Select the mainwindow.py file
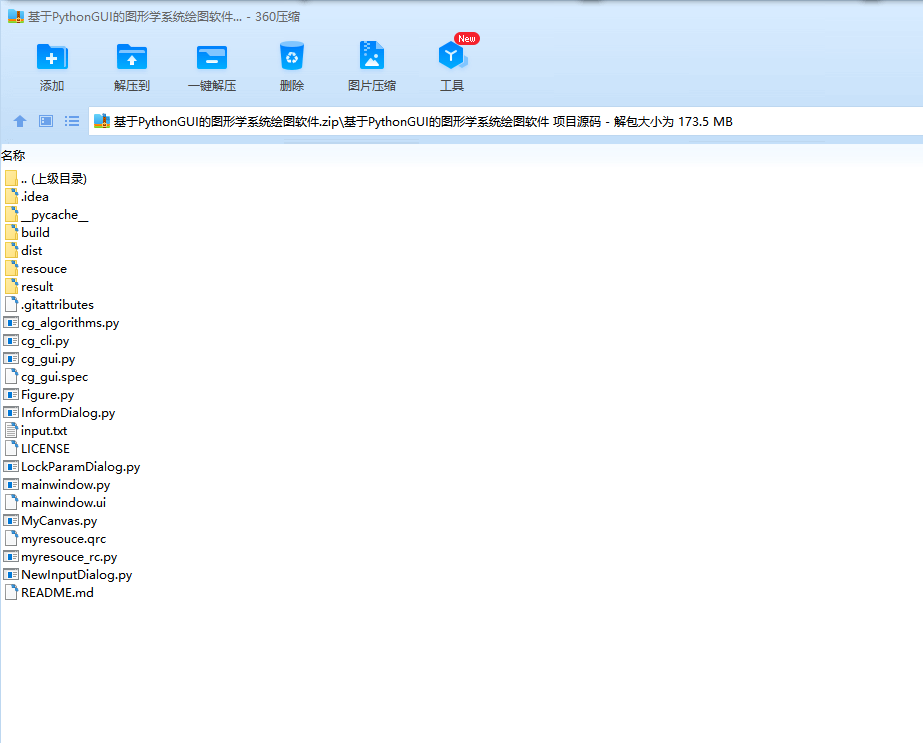This screenshot has width=923, height=743. (x=57, y=485)
